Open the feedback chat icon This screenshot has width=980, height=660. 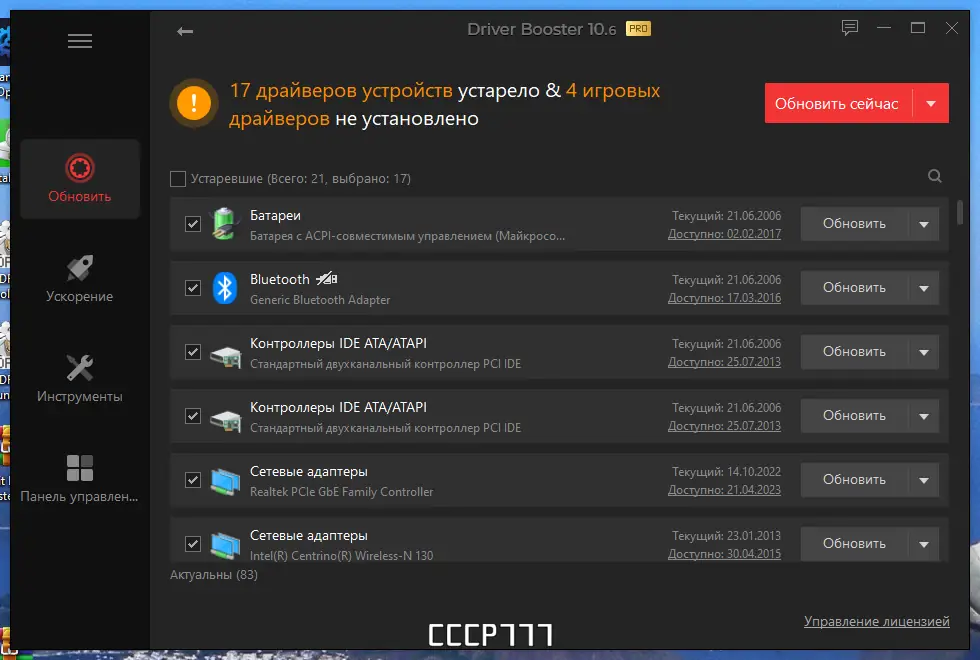coord(849,28)
